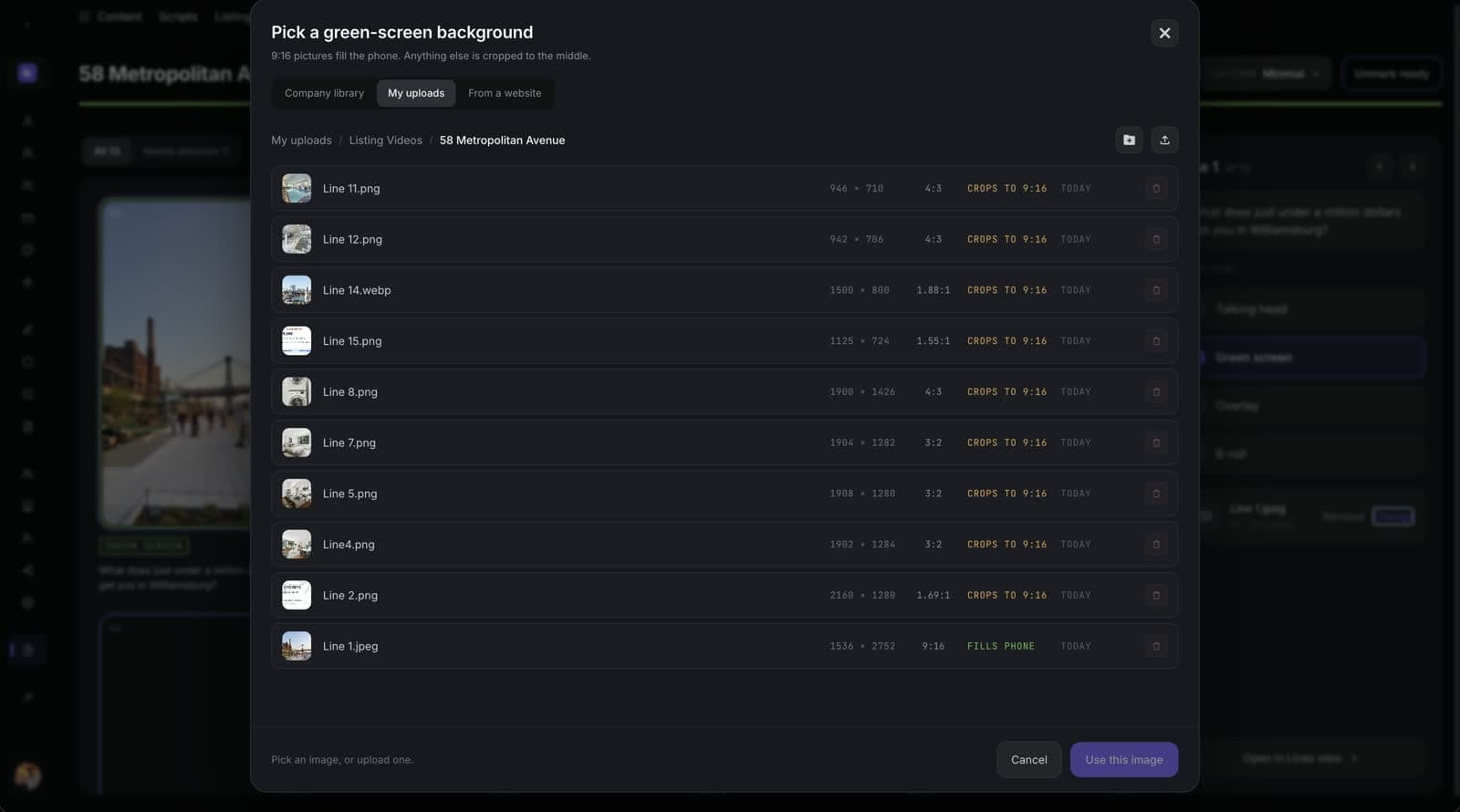Viewport: 1460px width, 812px height.
Task: Remove Line 1.jpeg using trash icon
Action: [x=1156, y=646]
